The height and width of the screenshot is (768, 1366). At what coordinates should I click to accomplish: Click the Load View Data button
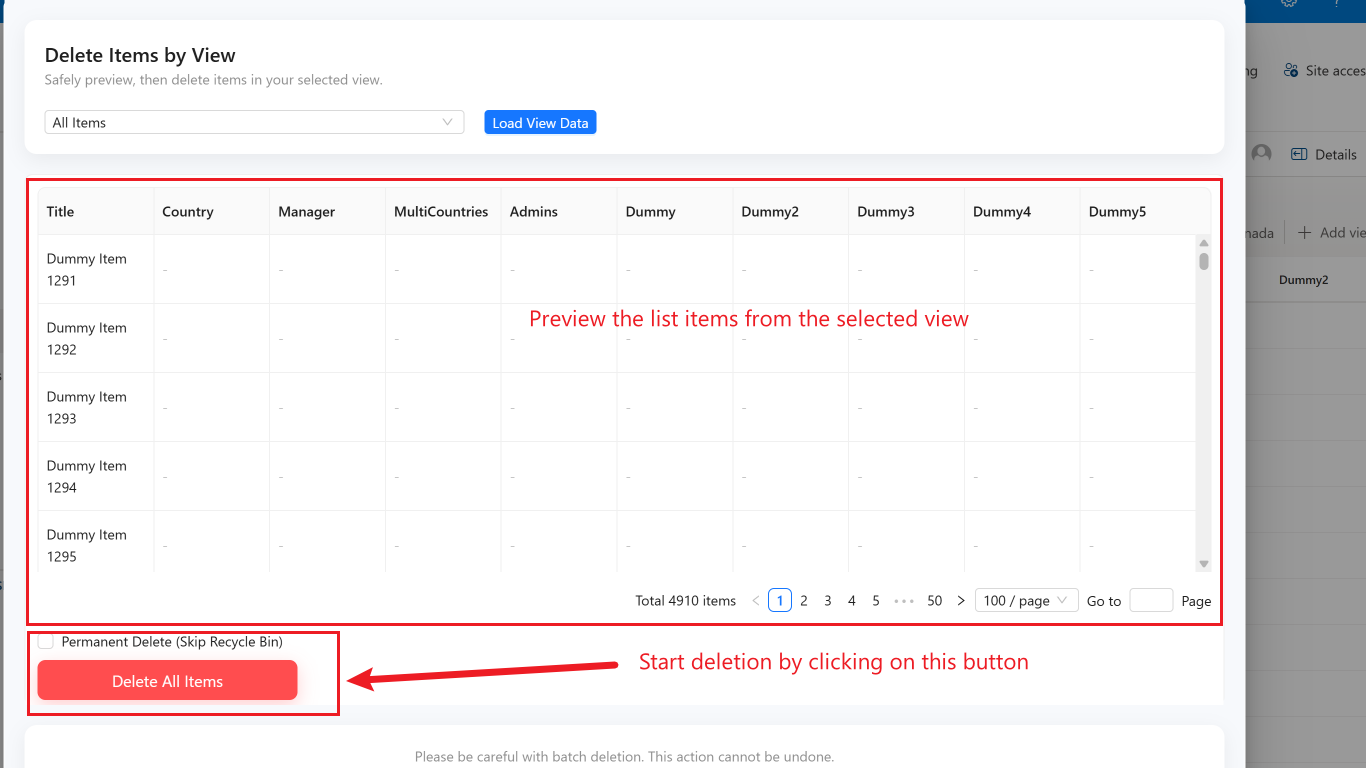coord(540,122)
